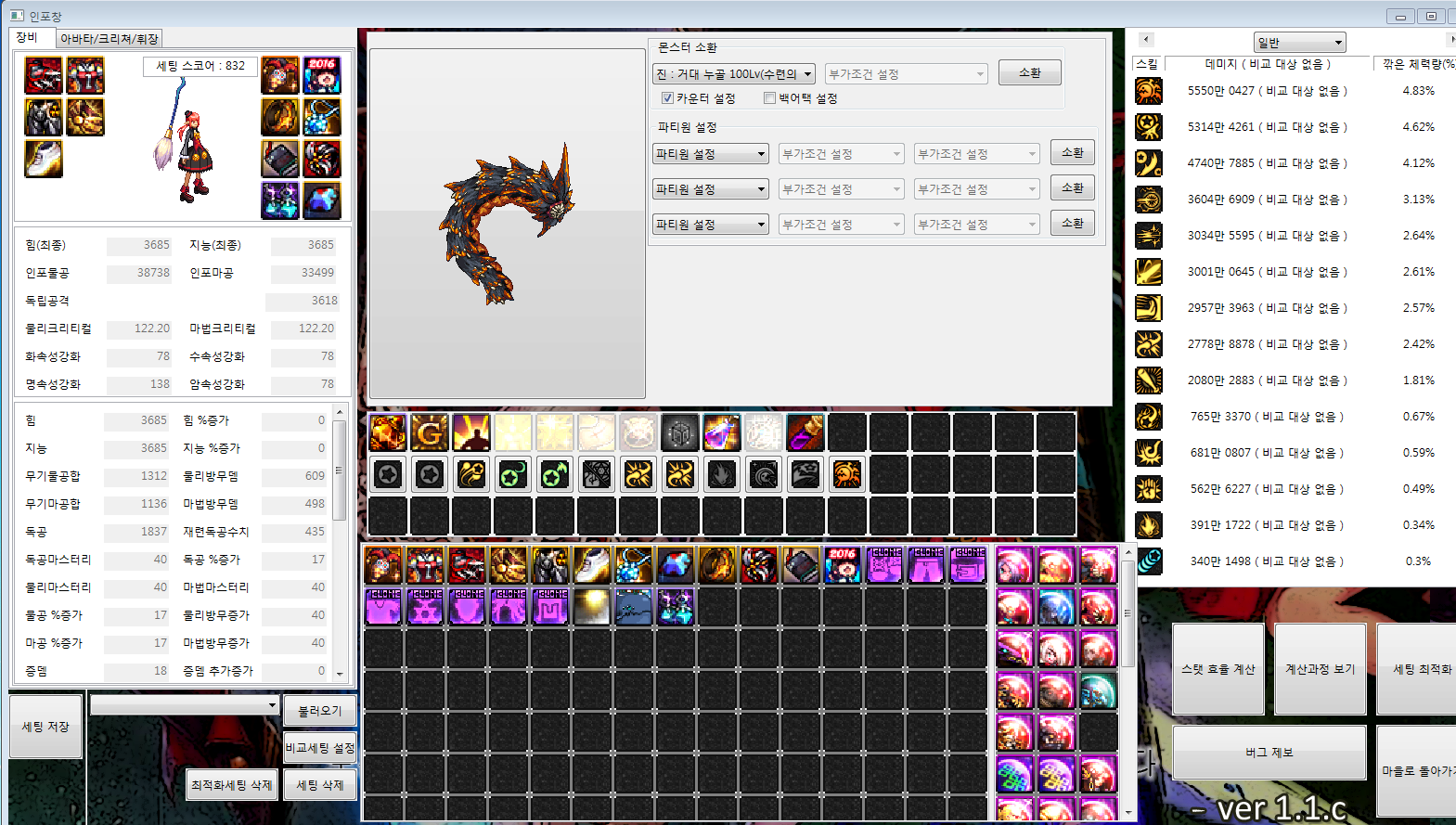Click the skill icon beside 5550만 0427 damage

pyautogui.click(x=1149, y=91)
